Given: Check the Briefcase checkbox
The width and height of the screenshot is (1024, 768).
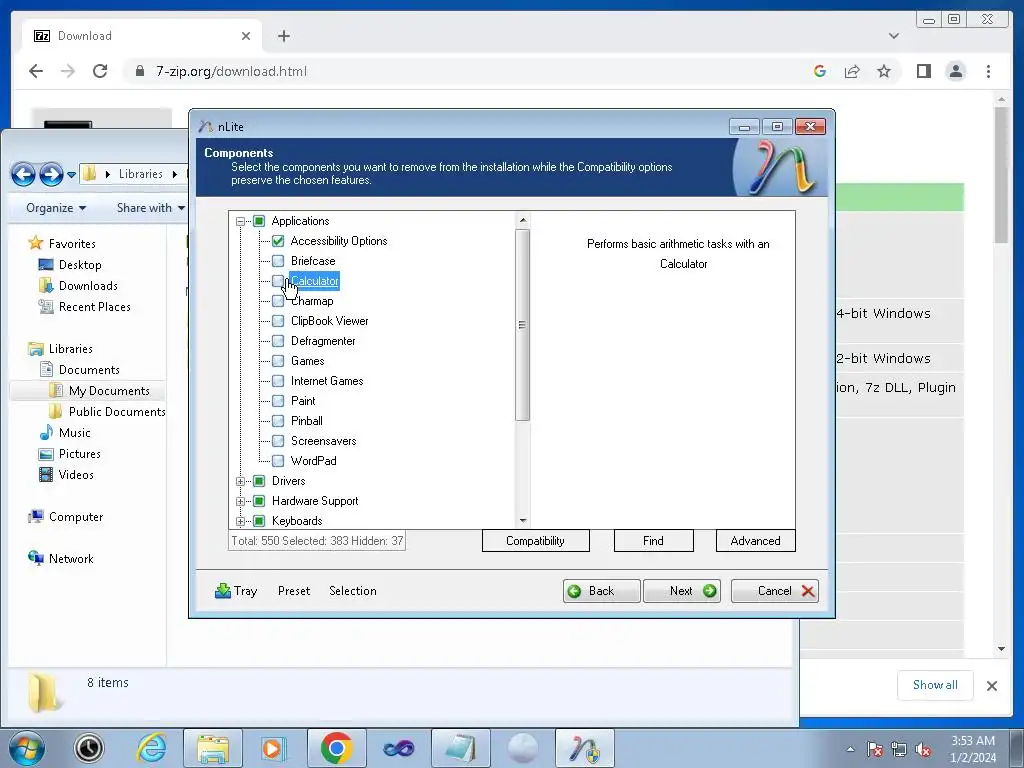Looking at the screenshot, I should pos(278,261).
